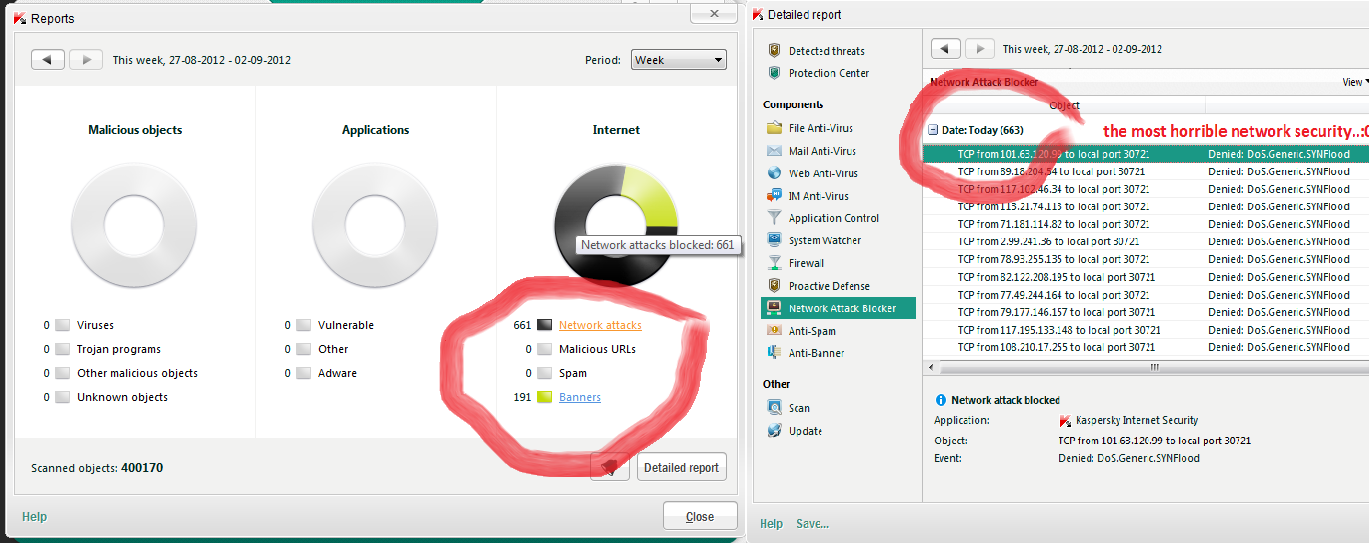Click the Close button in Reports window
This screenshot has width=1369, height=554.
tap(700, 517)
